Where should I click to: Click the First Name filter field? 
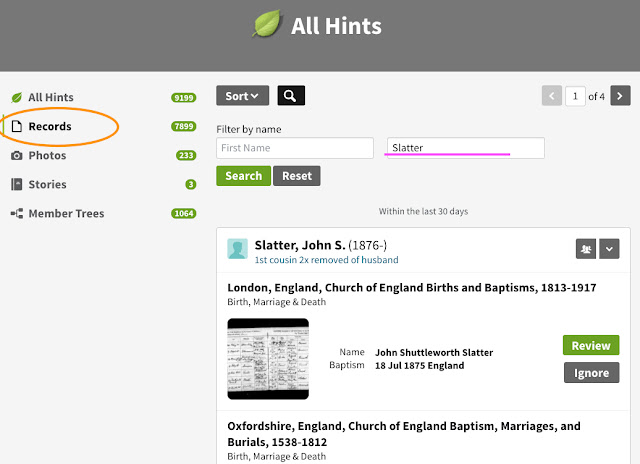tap(295, 148)
